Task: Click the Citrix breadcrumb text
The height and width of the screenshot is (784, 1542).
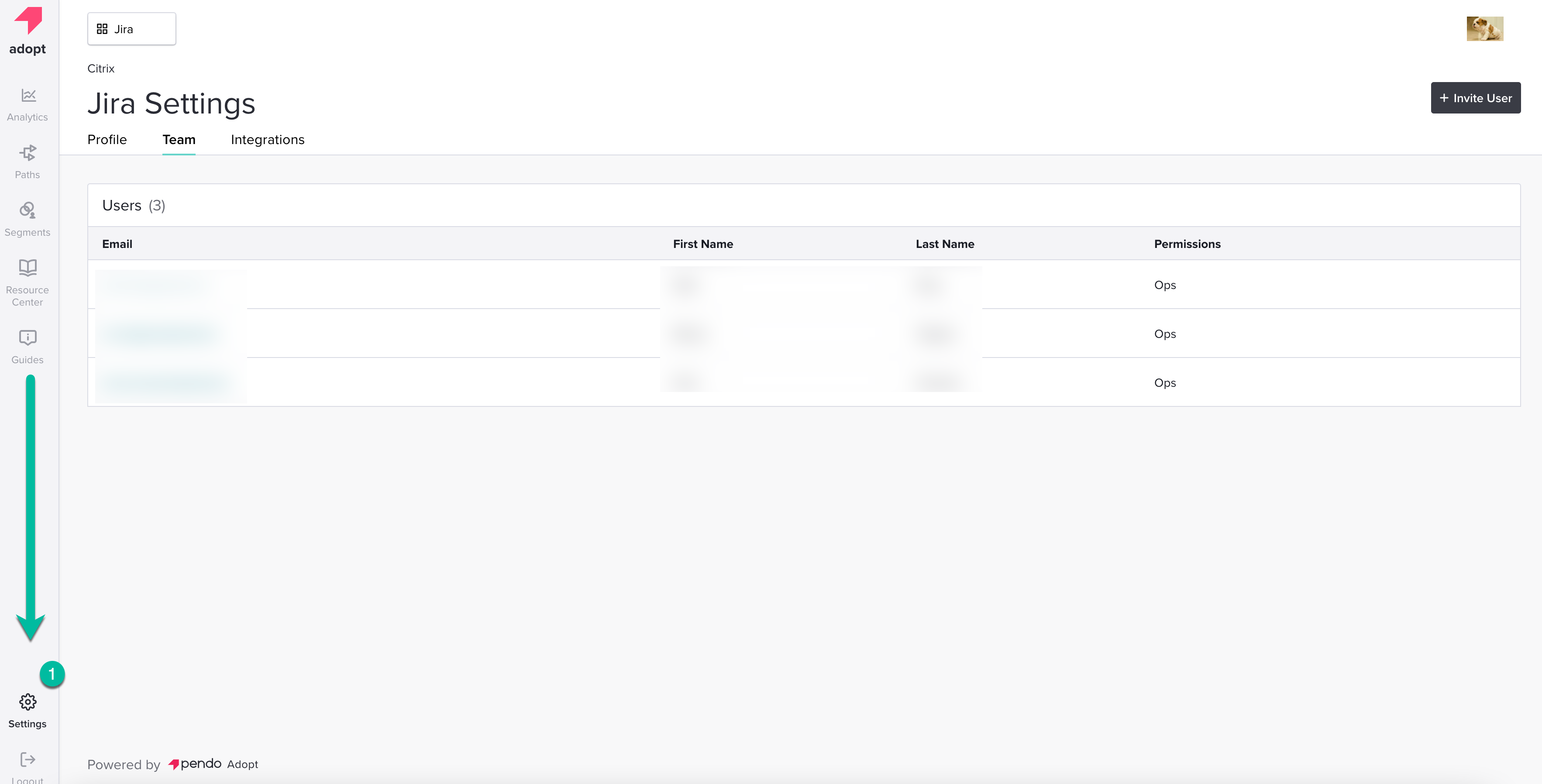Action: point(100,68)
